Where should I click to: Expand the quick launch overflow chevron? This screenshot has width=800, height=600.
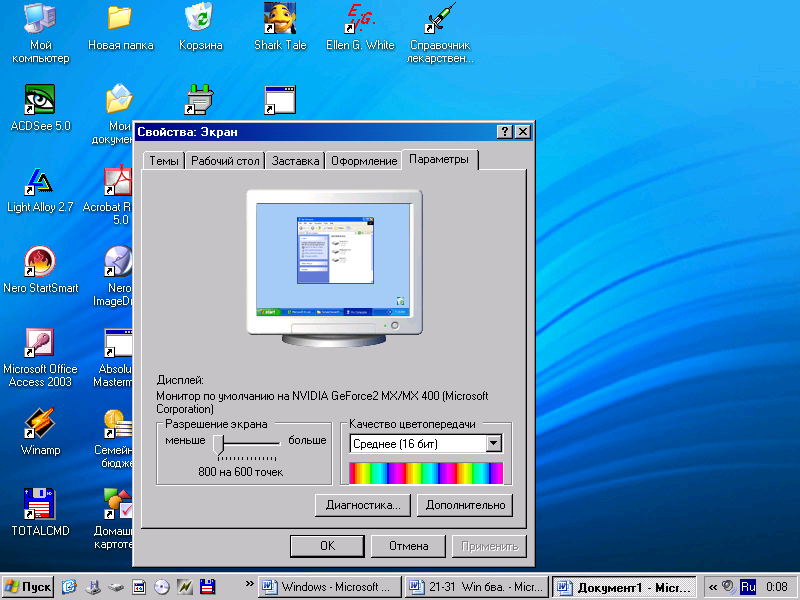coord(249,583)
